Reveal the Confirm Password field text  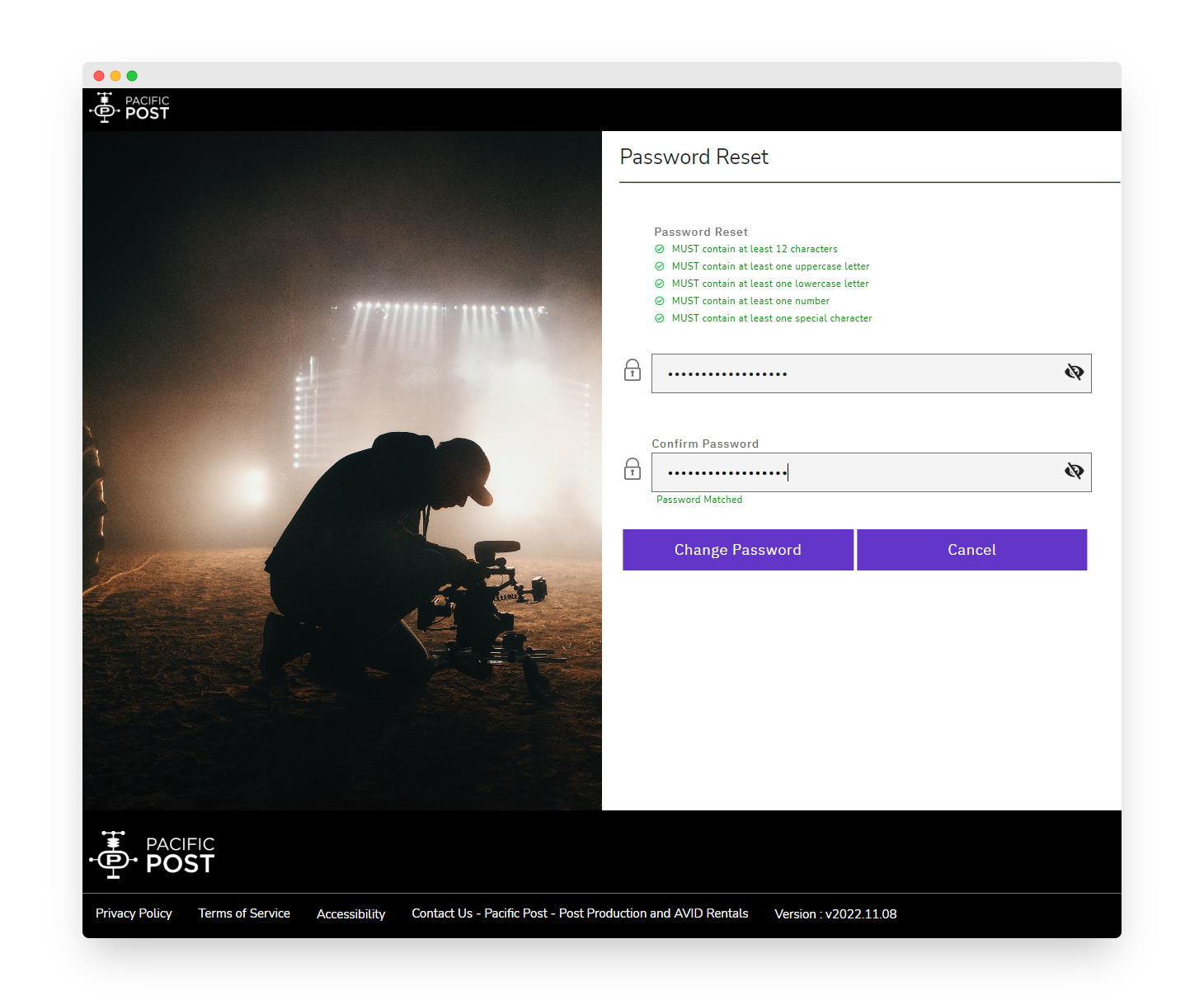(1074, 472)
